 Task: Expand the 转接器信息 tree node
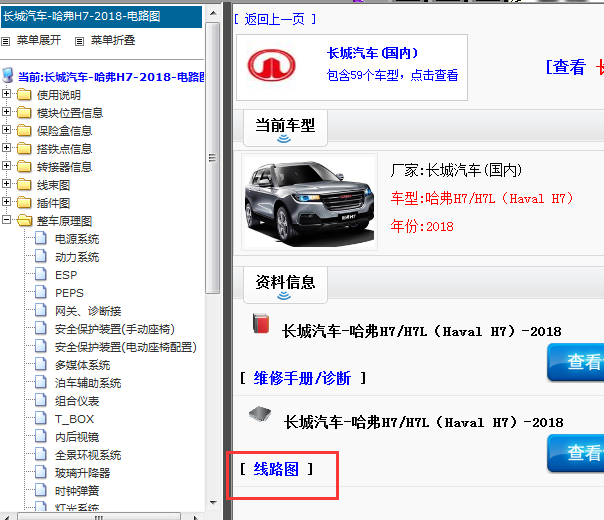coord(6,166)
